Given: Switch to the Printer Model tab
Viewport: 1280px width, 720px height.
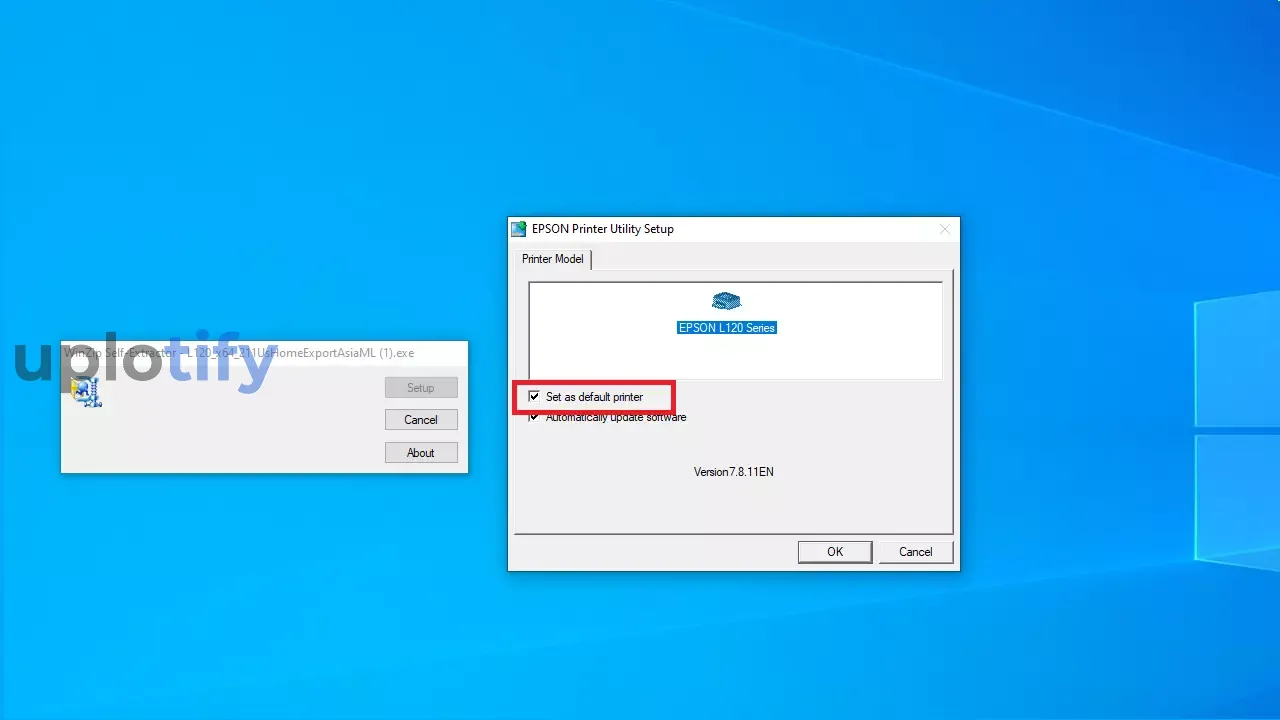Looking at the screenshot, I should click(553, 259).
